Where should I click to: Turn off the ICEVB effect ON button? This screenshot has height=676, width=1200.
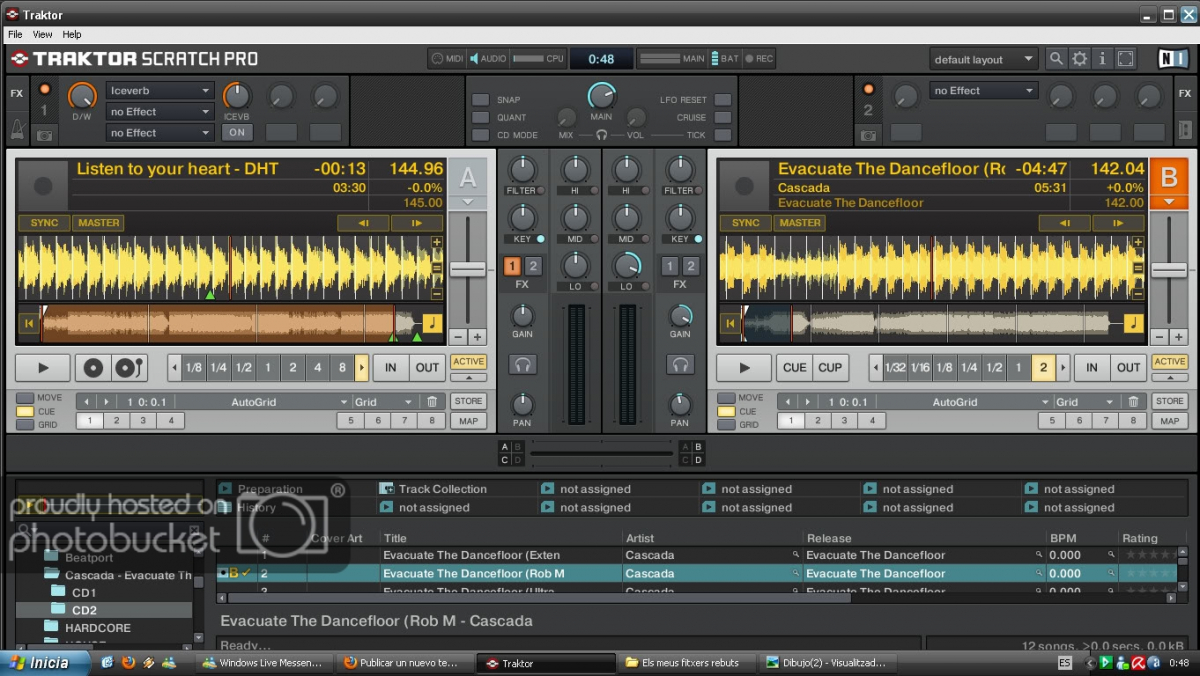point(236,132)
